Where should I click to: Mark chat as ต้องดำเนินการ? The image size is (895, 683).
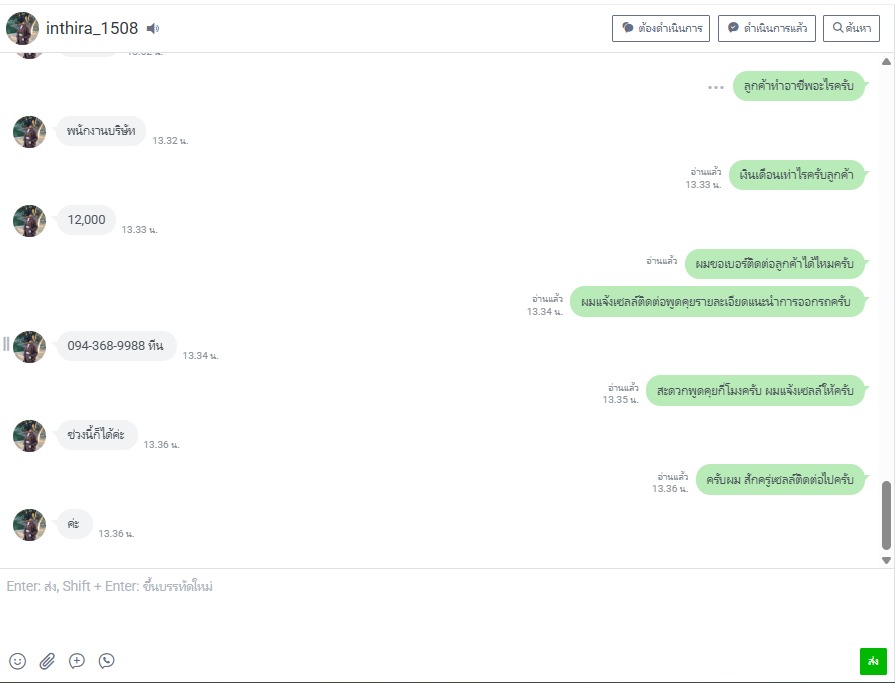click(x=661, y=28)
